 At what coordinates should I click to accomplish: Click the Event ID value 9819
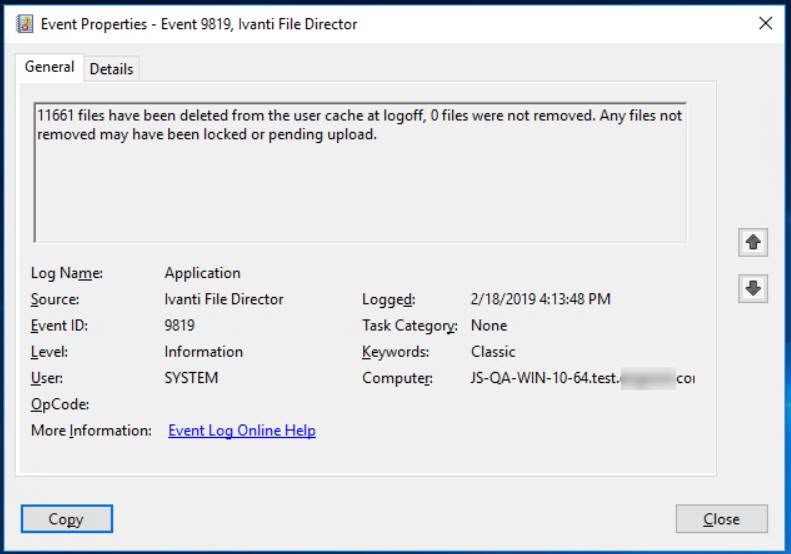point(180,325)
